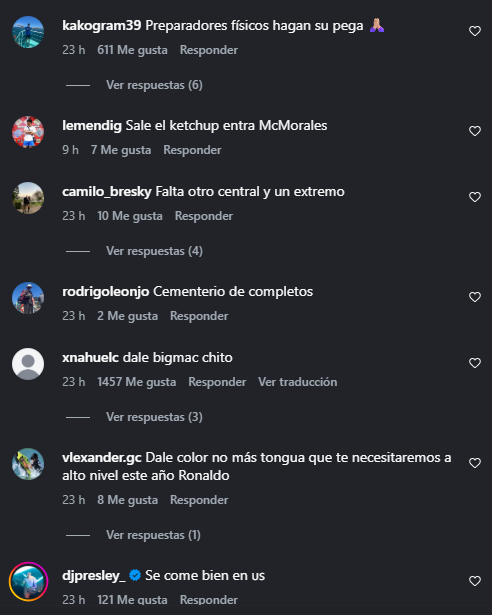This screenshot has width=492, height=615.
Task: Expand Ver respuestas (4) under camilo_bresky
Action: coord(154,251)
